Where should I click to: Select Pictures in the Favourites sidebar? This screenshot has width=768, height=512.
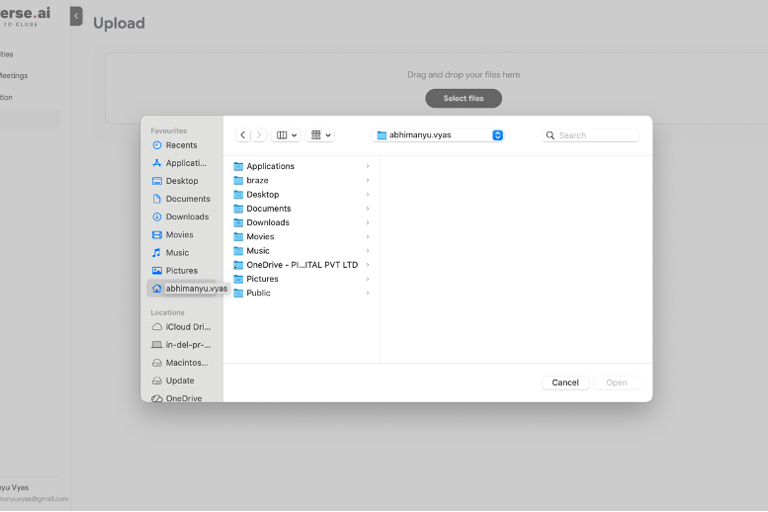point(181,270)
